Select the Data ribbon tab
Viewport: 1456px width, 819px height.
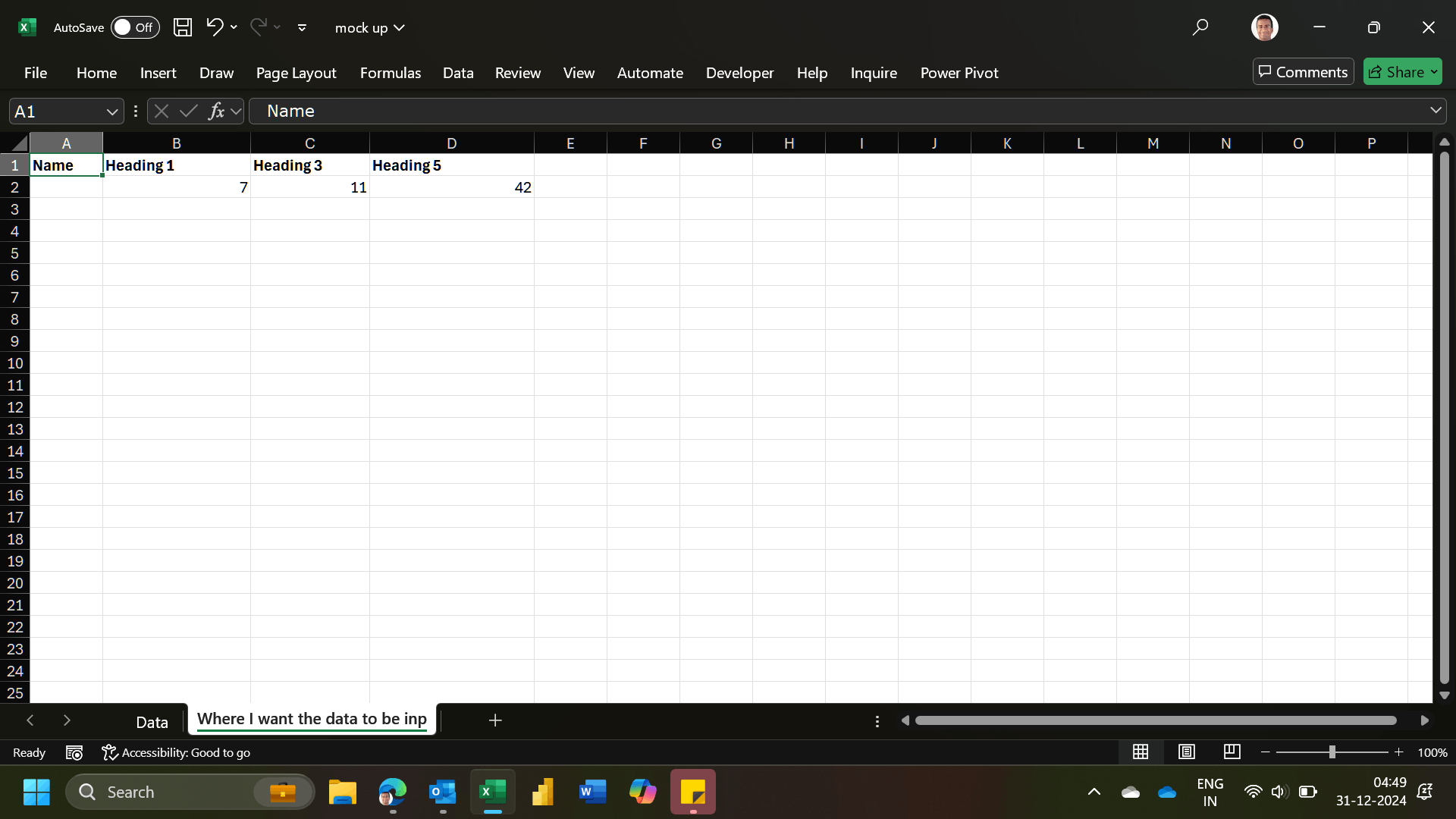[458, 73]
